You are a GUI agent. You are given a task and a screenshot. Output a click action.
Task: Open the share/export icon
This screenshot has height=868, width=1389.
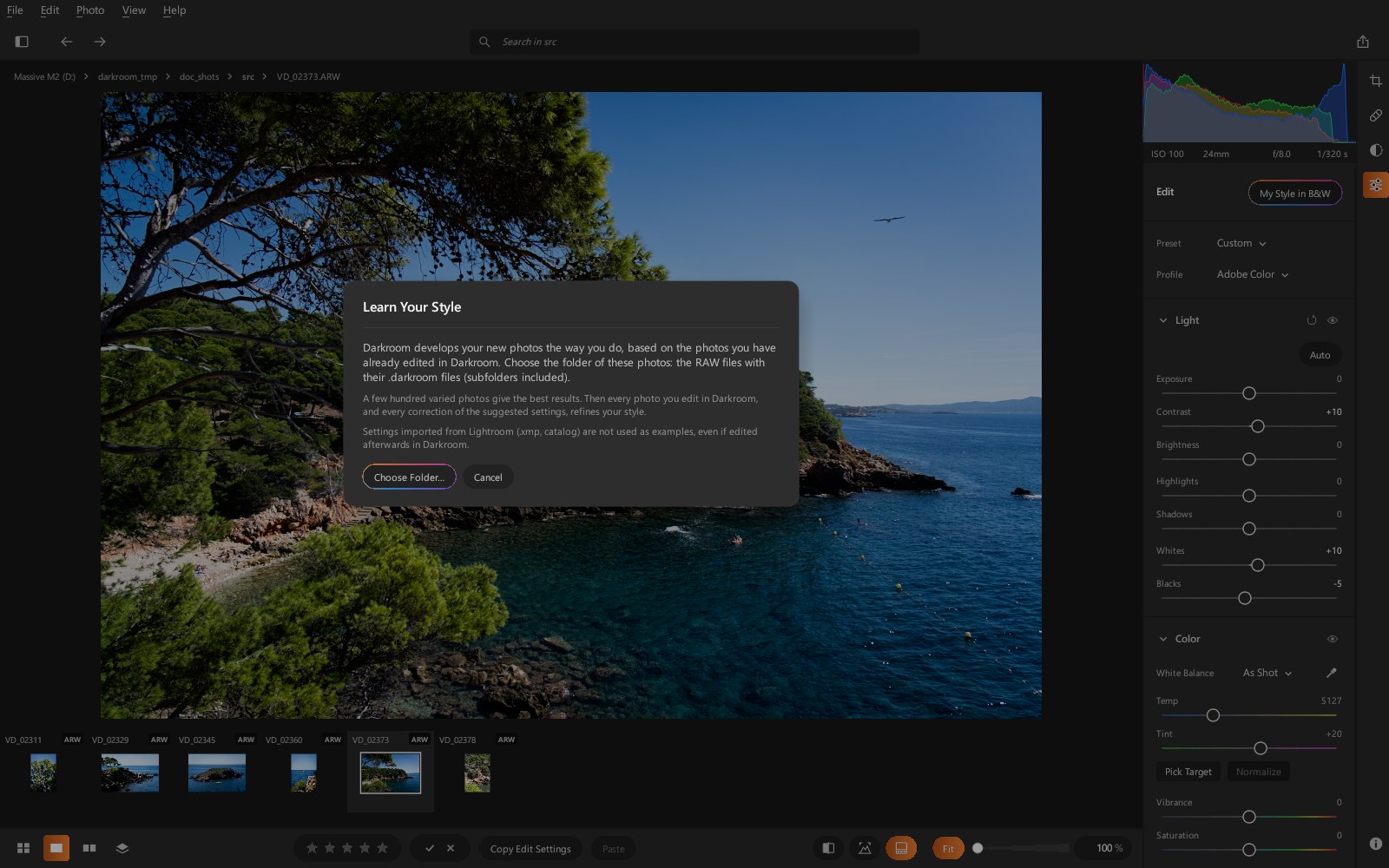click(x=1363, y=42)
